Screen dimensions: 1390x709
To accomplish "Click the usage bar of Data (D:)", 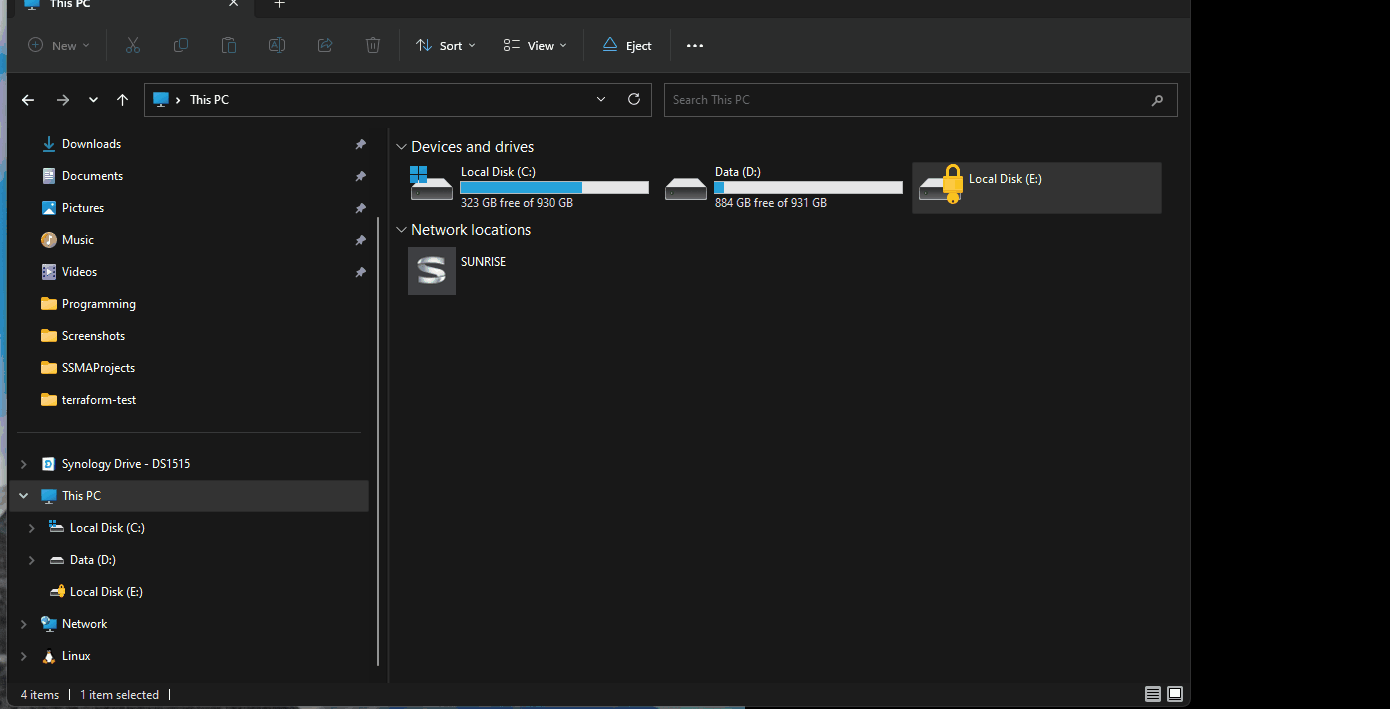I will [807, 187].
